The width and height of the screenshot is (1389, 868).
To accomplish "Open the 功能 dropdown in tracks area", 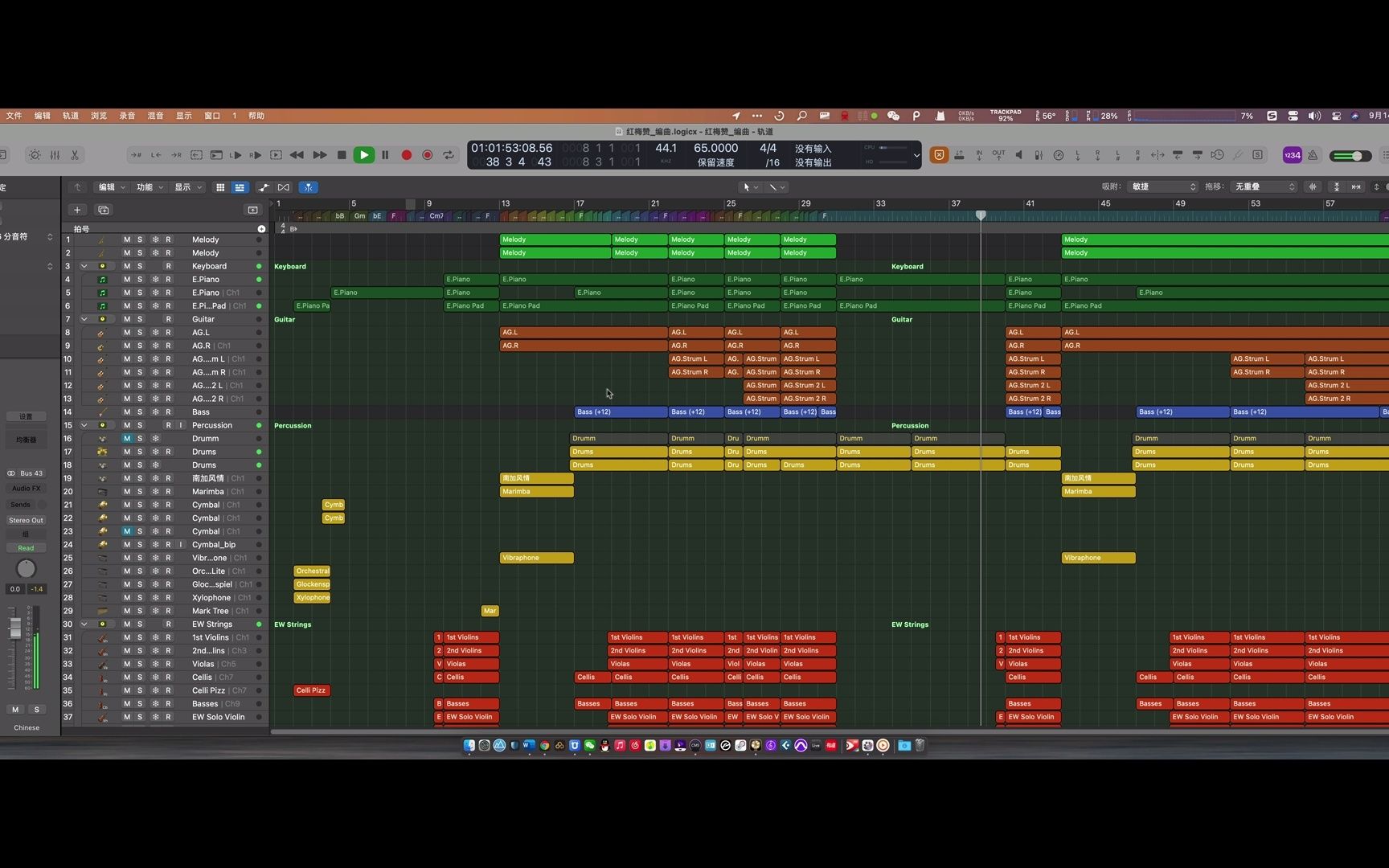I will pos(150,187).
